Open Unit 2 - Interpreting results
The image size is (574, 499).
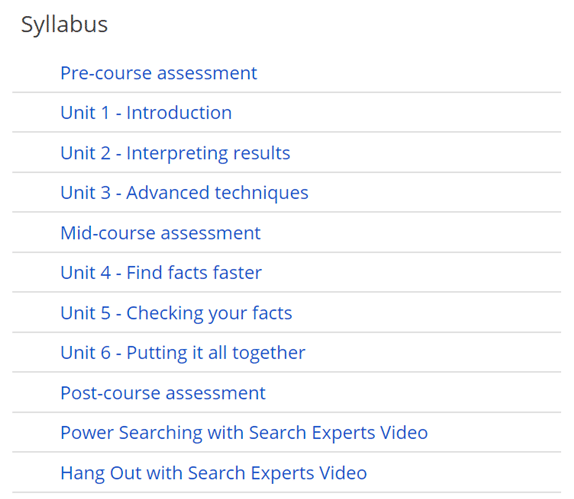pyautogui.click(x=175, y=153)
